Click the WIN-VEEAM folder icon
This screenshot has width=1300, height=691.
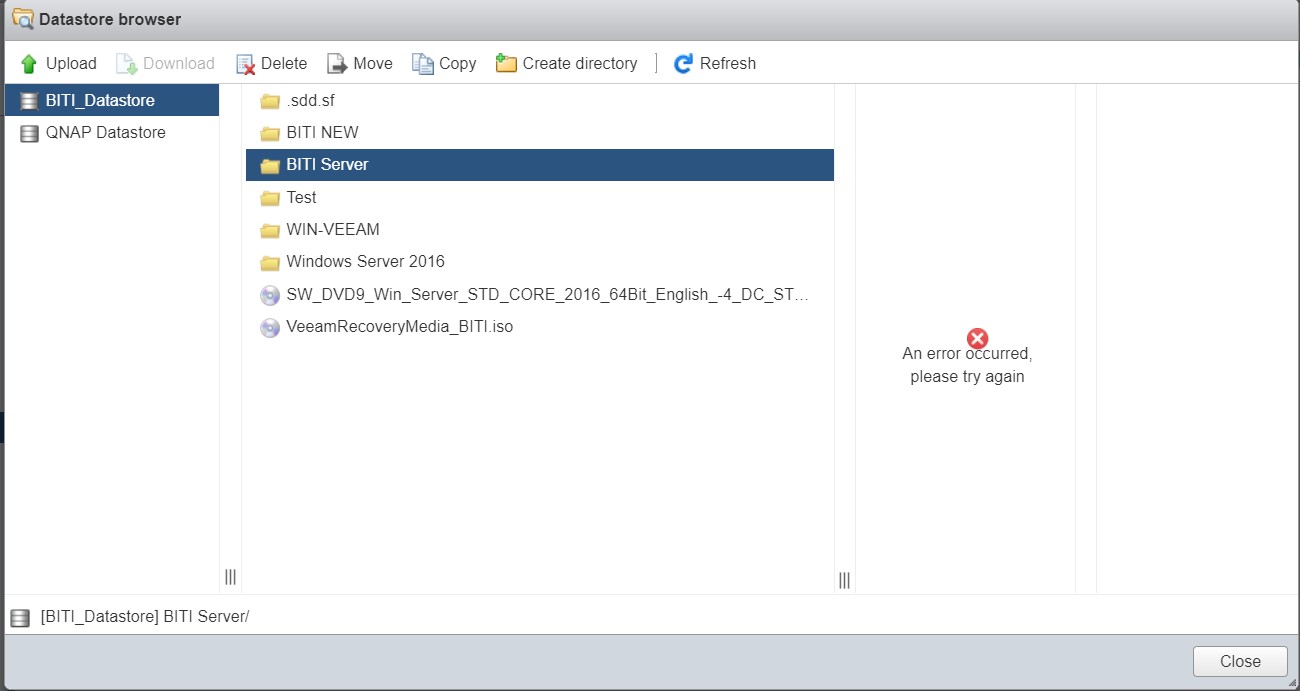click(x=269, y=230)
